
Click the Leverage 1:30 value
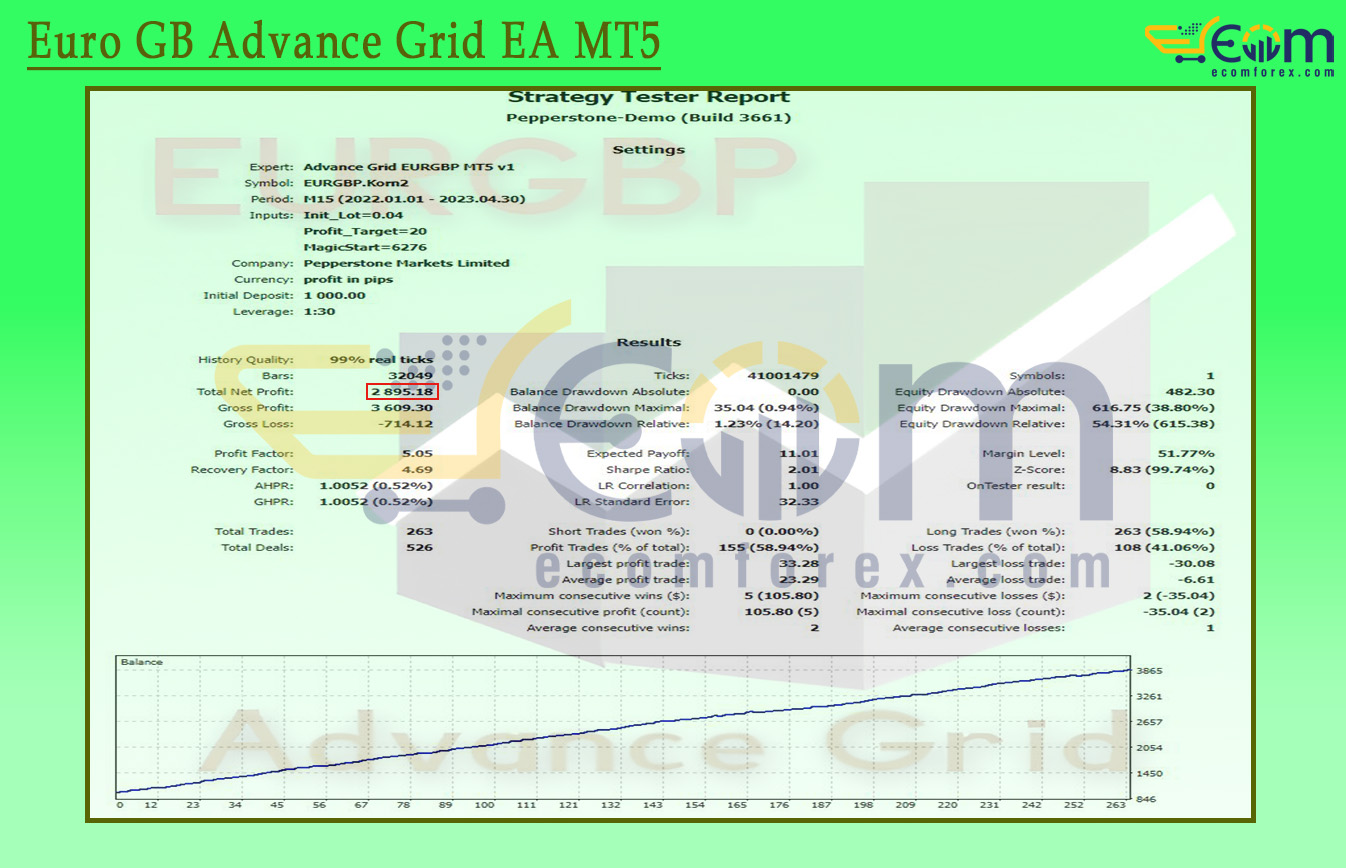318,311
